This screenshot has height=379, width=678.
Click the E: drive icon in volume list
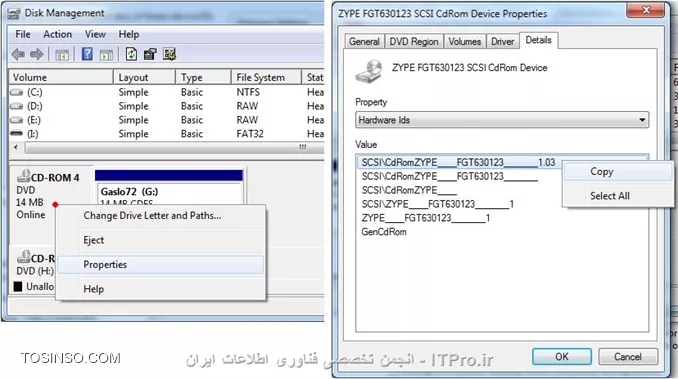(x=16, y=120)
